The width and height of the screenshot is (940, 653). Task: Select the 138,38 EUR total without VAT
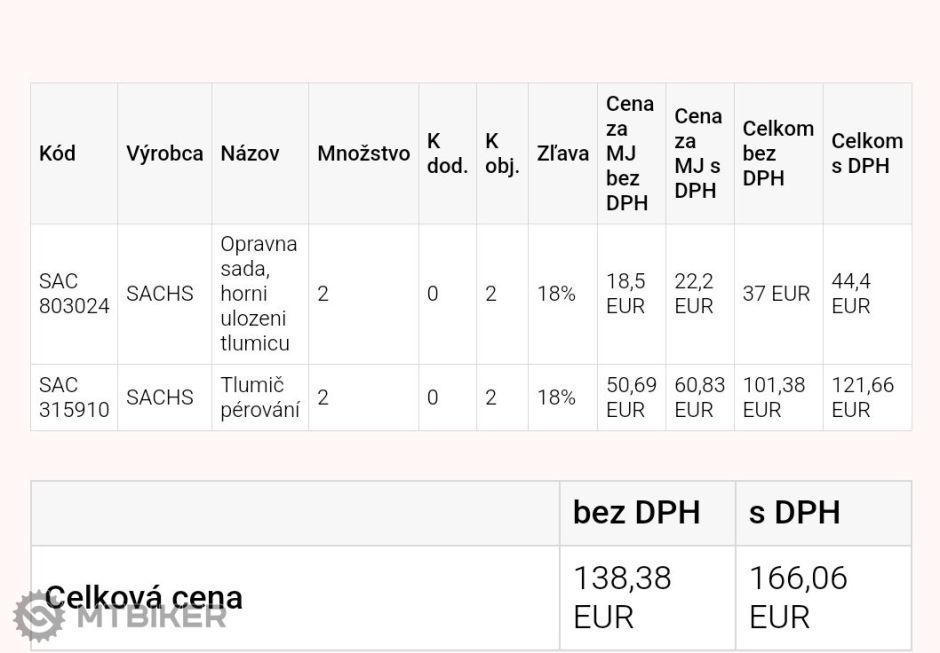(x=622, y=597)
